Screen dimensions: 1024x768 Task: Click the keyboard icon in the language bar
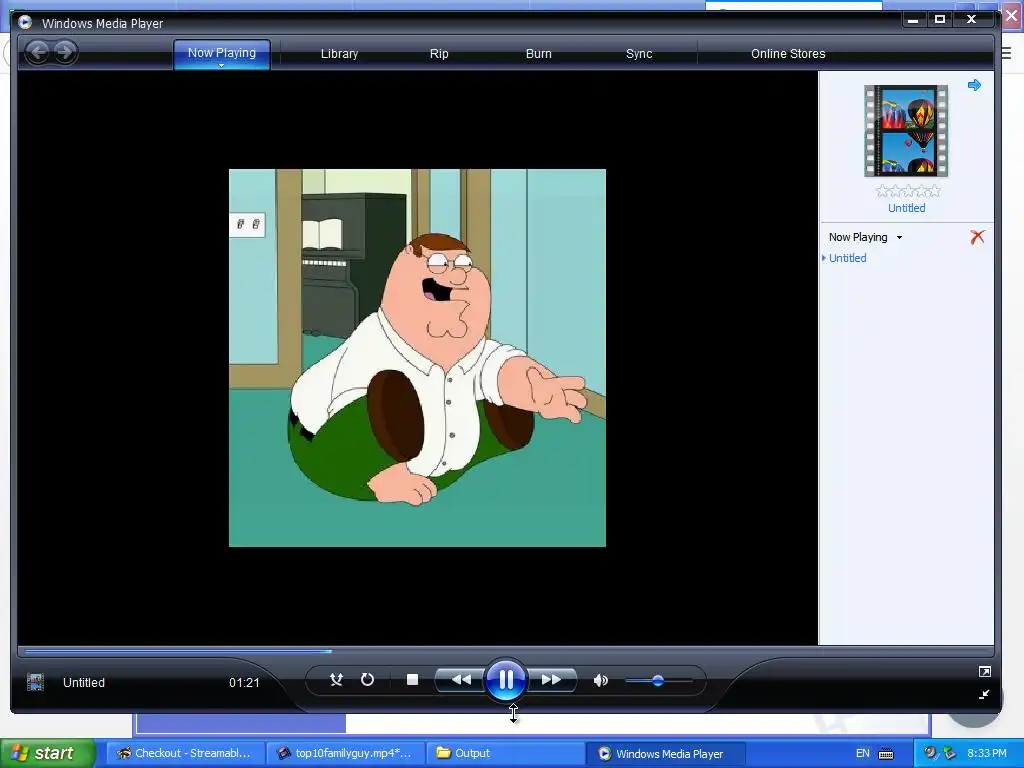[886, 754]
